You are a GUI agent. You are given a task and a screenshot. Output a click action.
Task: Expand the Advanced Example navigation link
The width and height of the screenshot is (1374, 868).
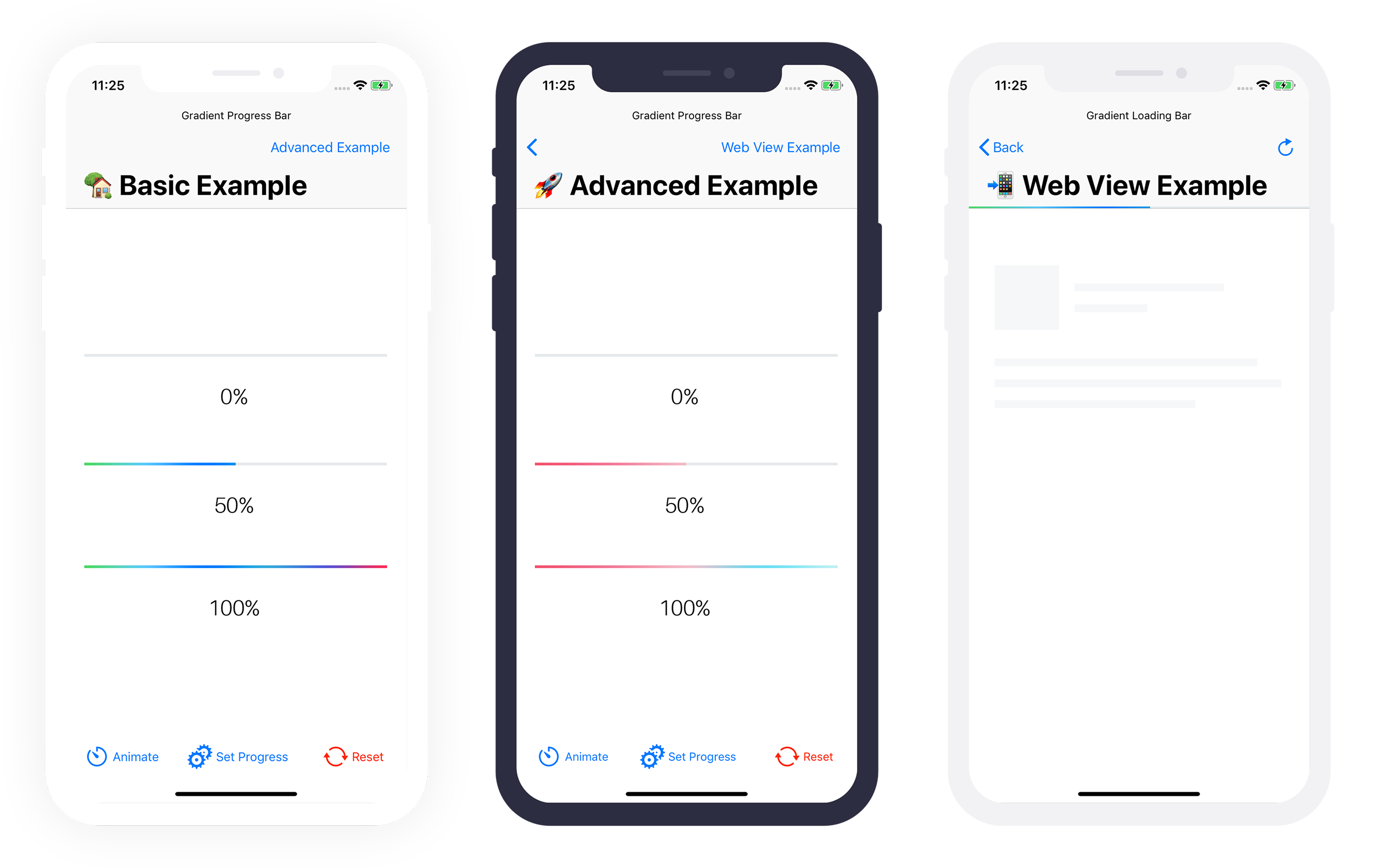[x=329, y=149]
